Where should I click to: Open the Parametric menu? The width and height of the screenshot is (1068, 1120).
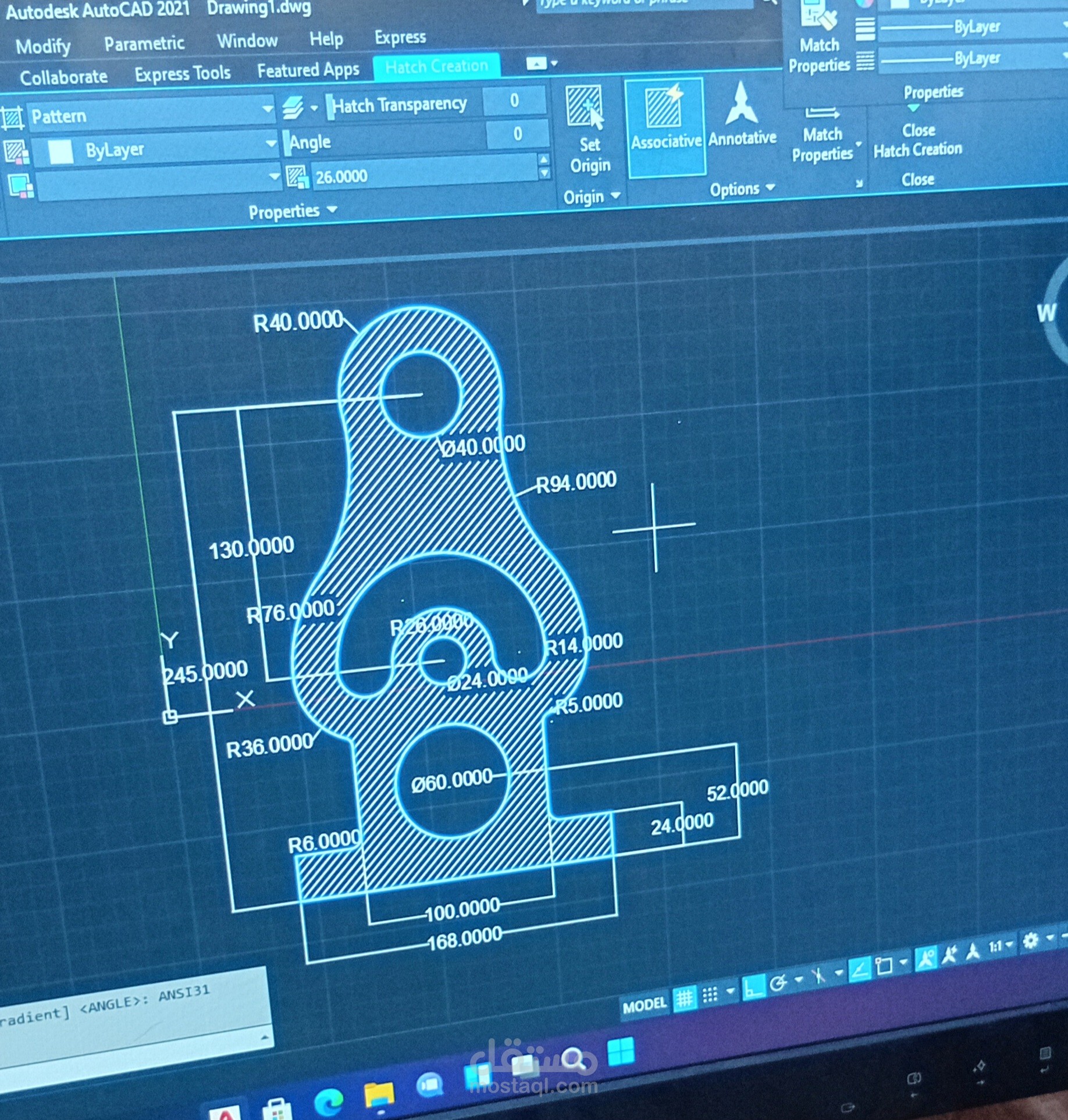[x=144, y=43]
